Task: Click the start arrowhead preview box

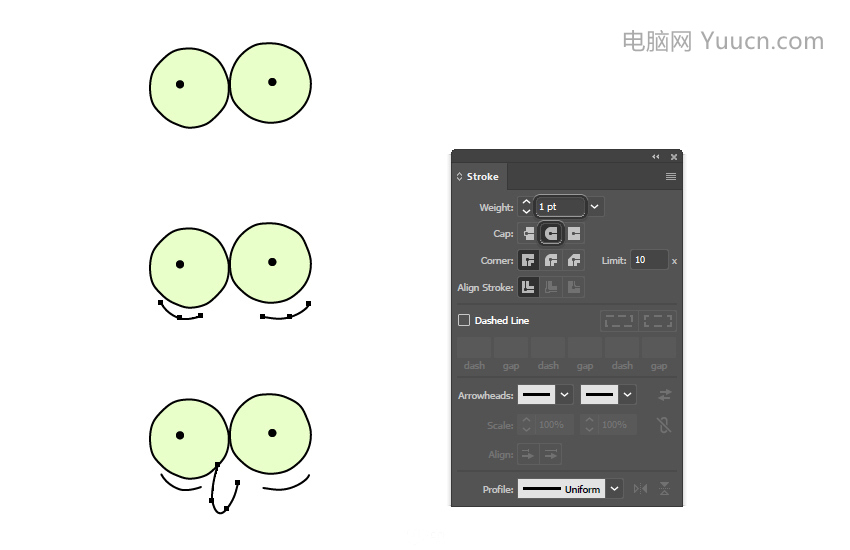Action: click(537, 395)
